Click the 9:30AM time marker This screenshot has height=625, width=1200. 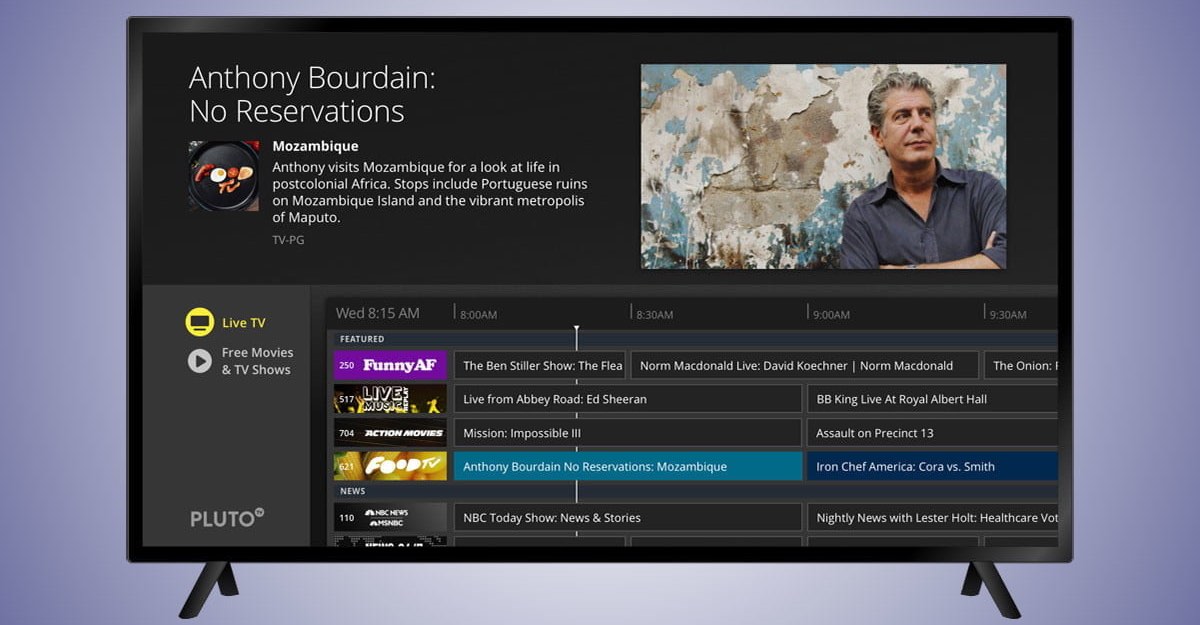pos(1008,314)
